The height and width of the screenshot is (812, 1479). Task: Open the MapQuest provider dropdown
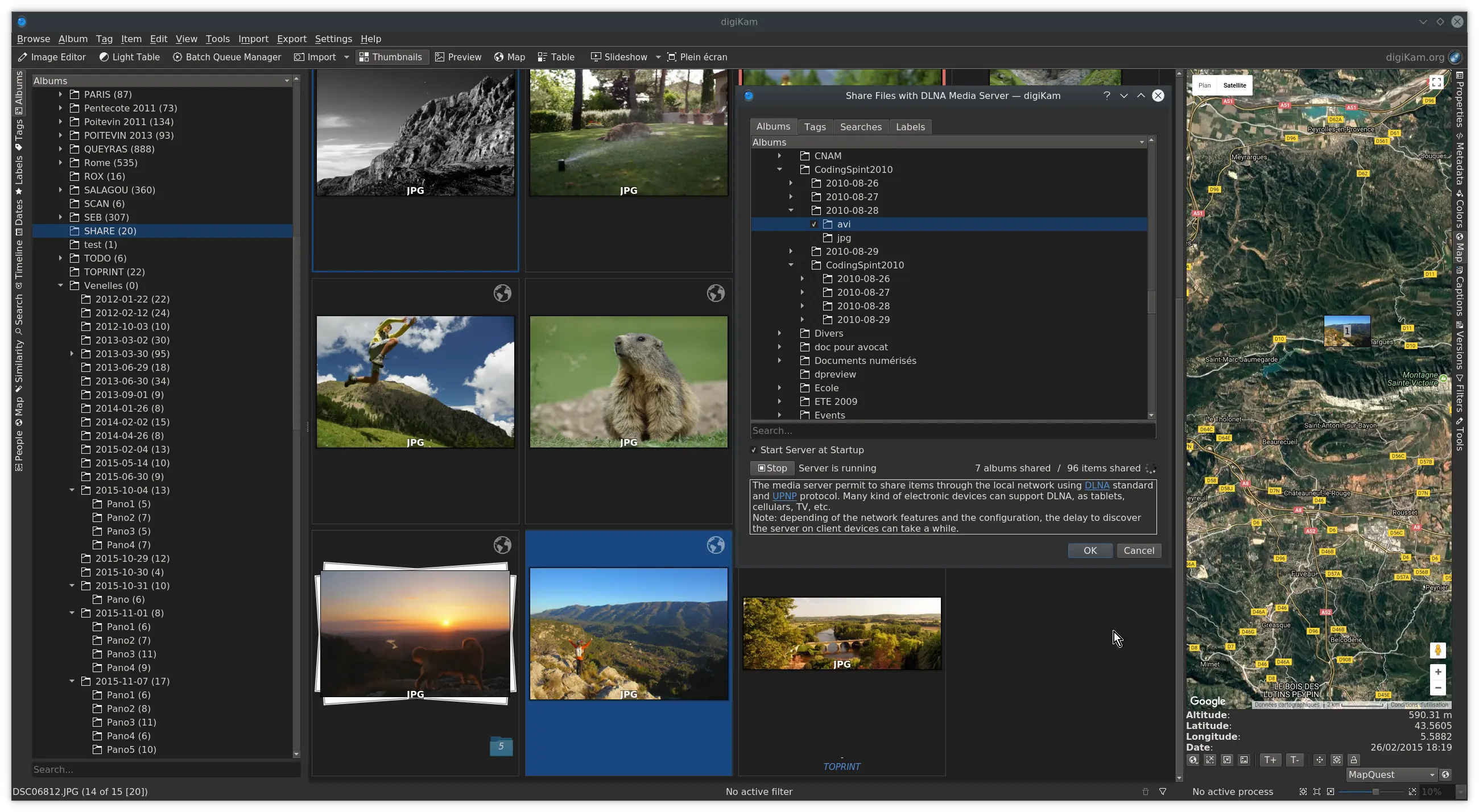(x=1391, y=774)
